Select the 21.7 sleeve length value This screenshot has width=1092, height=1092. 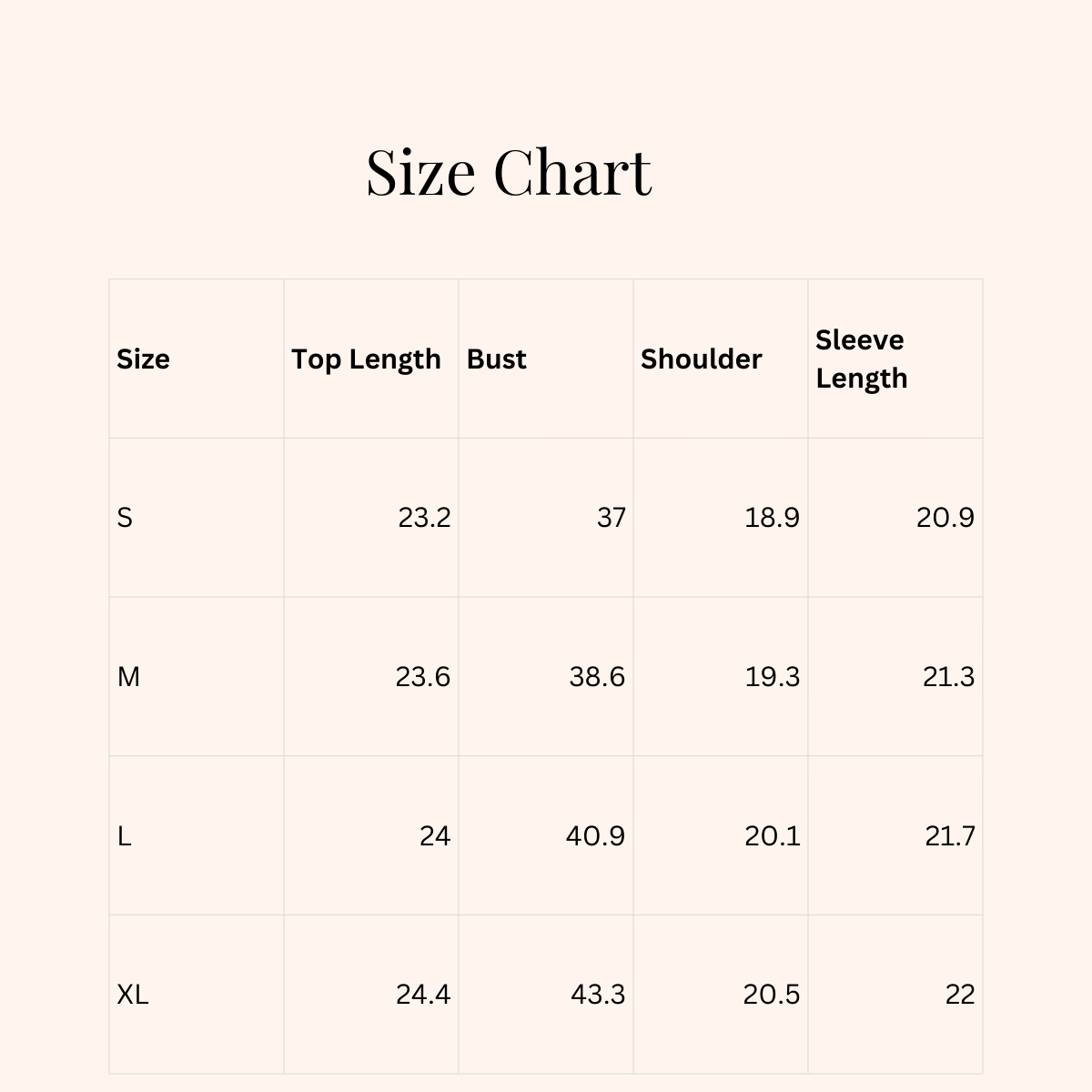(949, 835)
